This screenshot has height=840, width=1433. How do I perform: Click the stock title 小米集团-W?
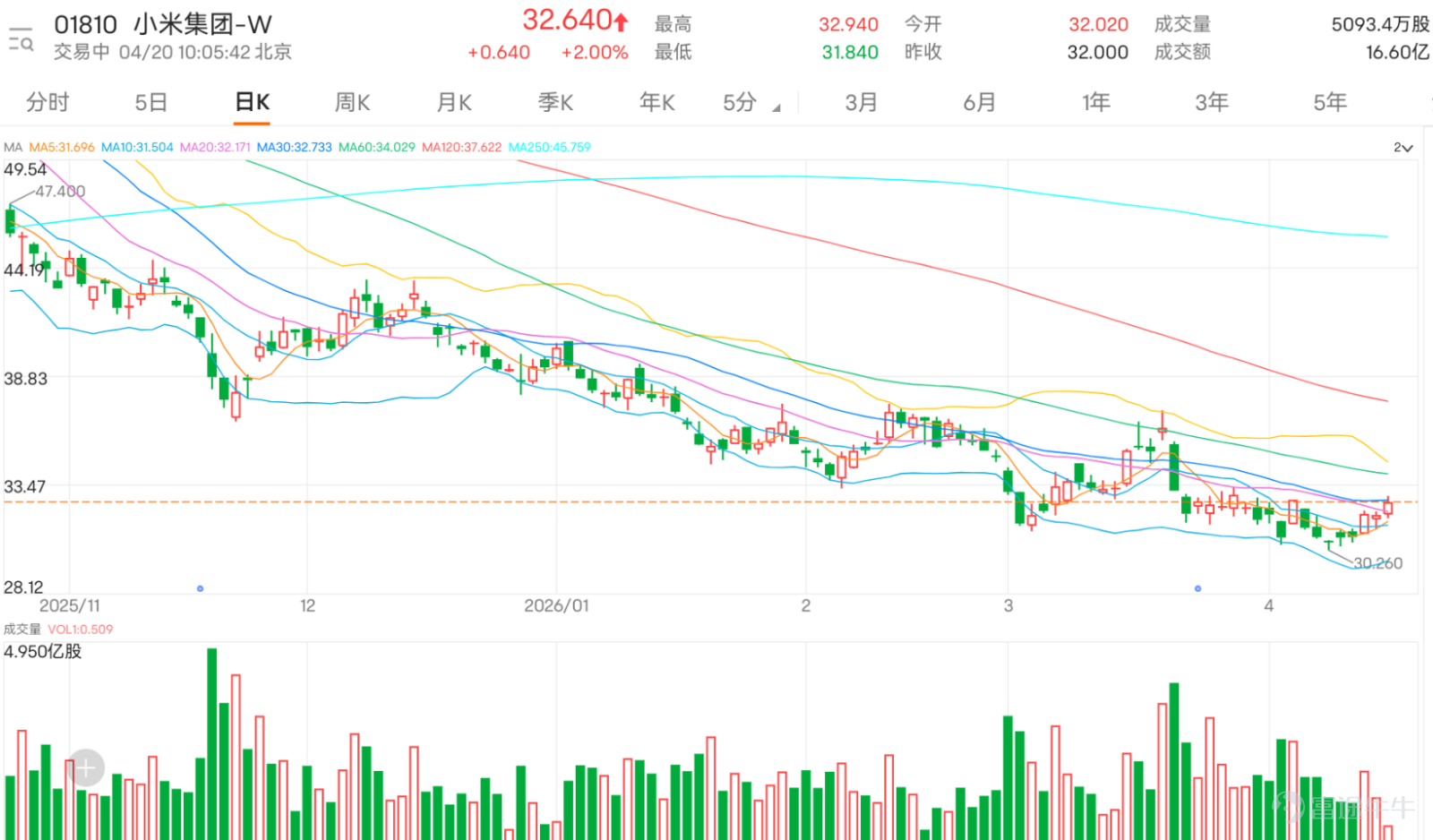coord(203,24)
